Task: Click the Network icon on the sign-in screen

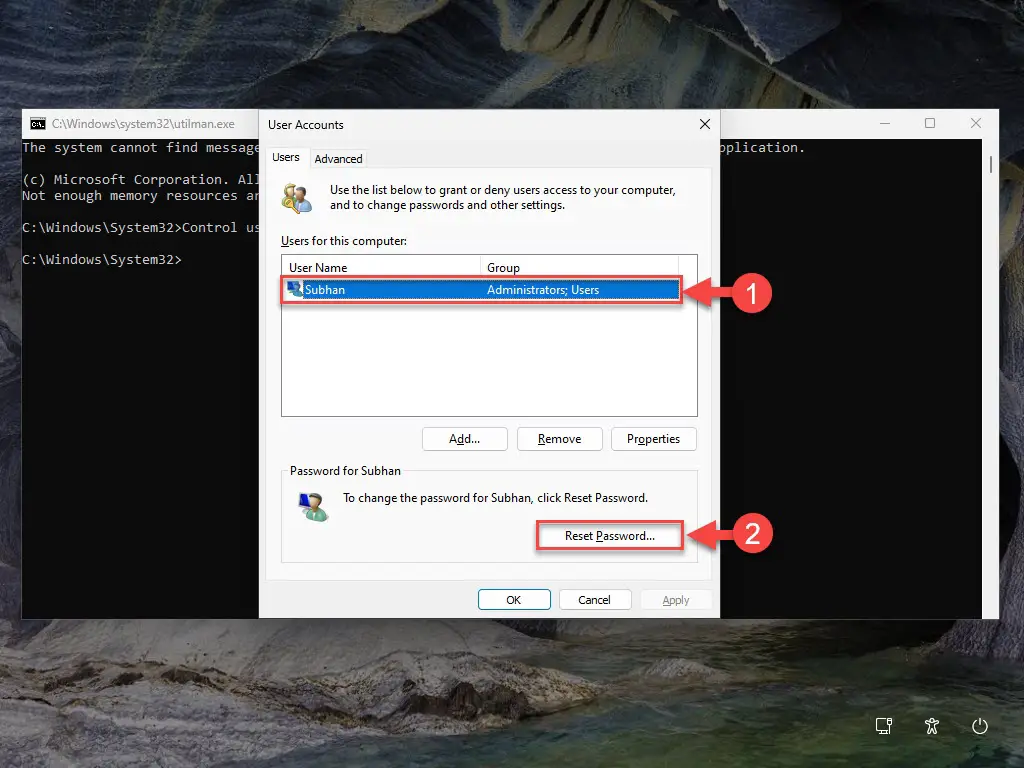Action: [x=884, y=727]
